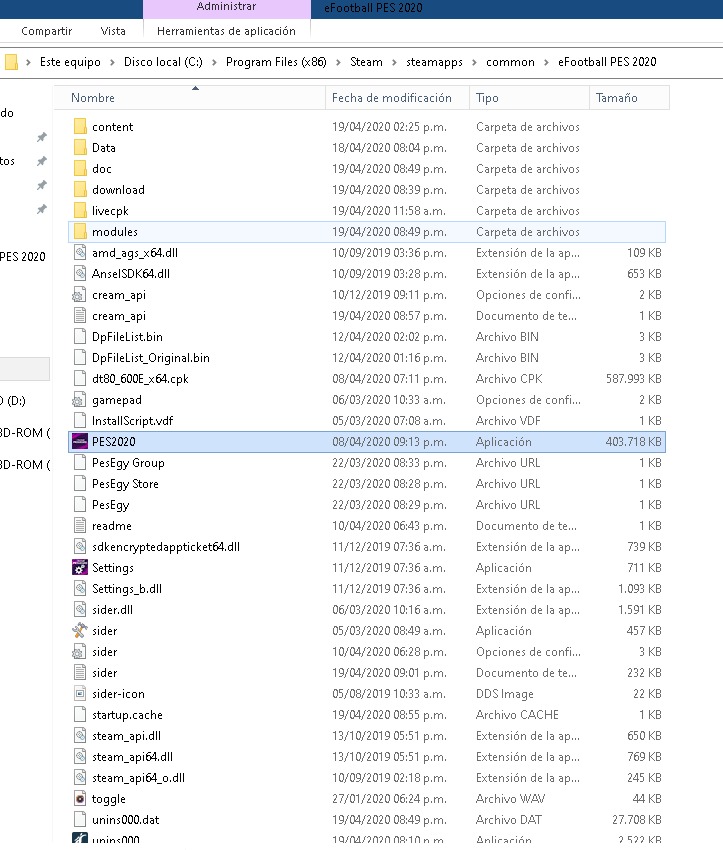The height and width of the screenshot is (850, 723).
Task: Select the dt80_600E_x64.cpk file icon
Action: tap(80, 379)
